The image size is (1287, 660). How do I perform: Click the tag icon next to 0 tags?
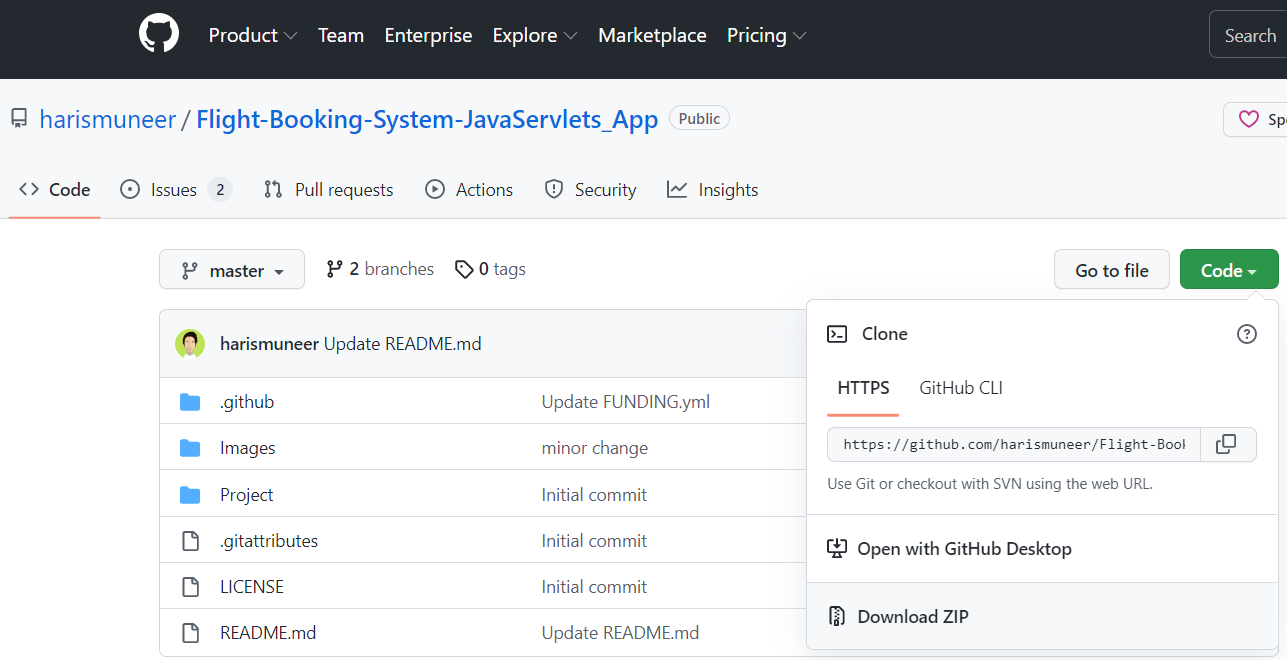click(464, 269)
